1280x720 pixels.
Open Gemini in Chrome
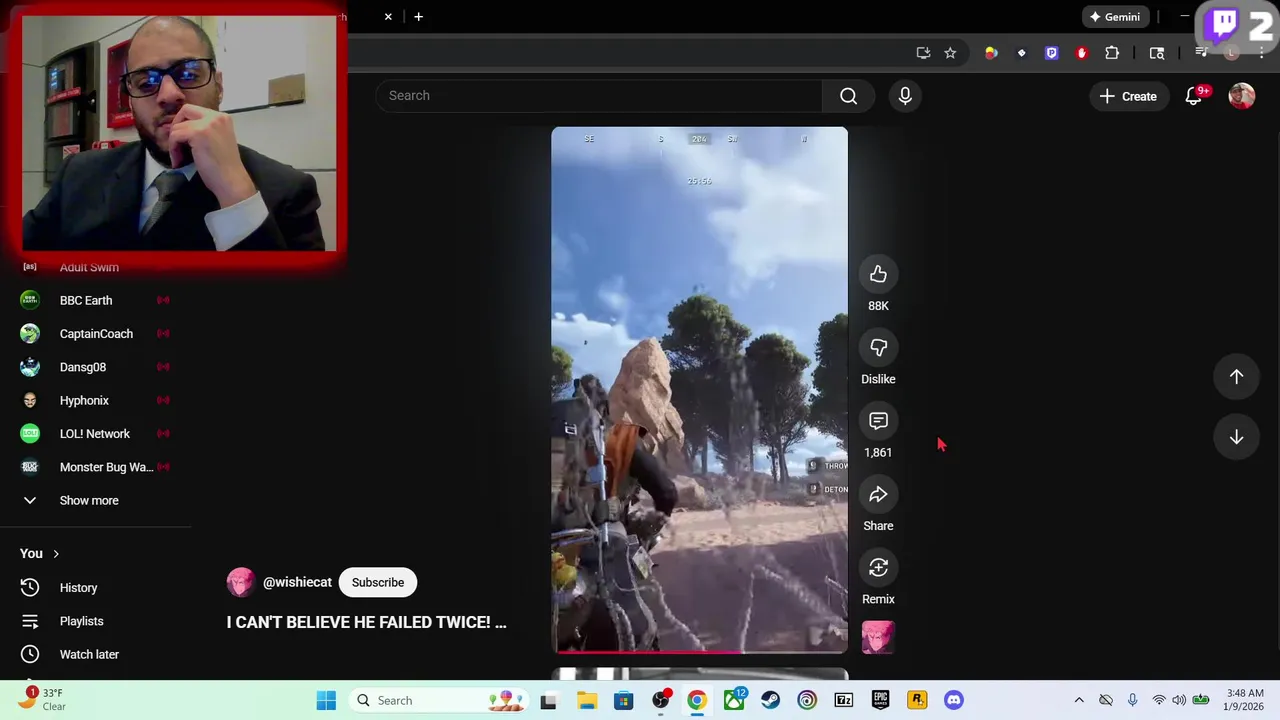1115,17
